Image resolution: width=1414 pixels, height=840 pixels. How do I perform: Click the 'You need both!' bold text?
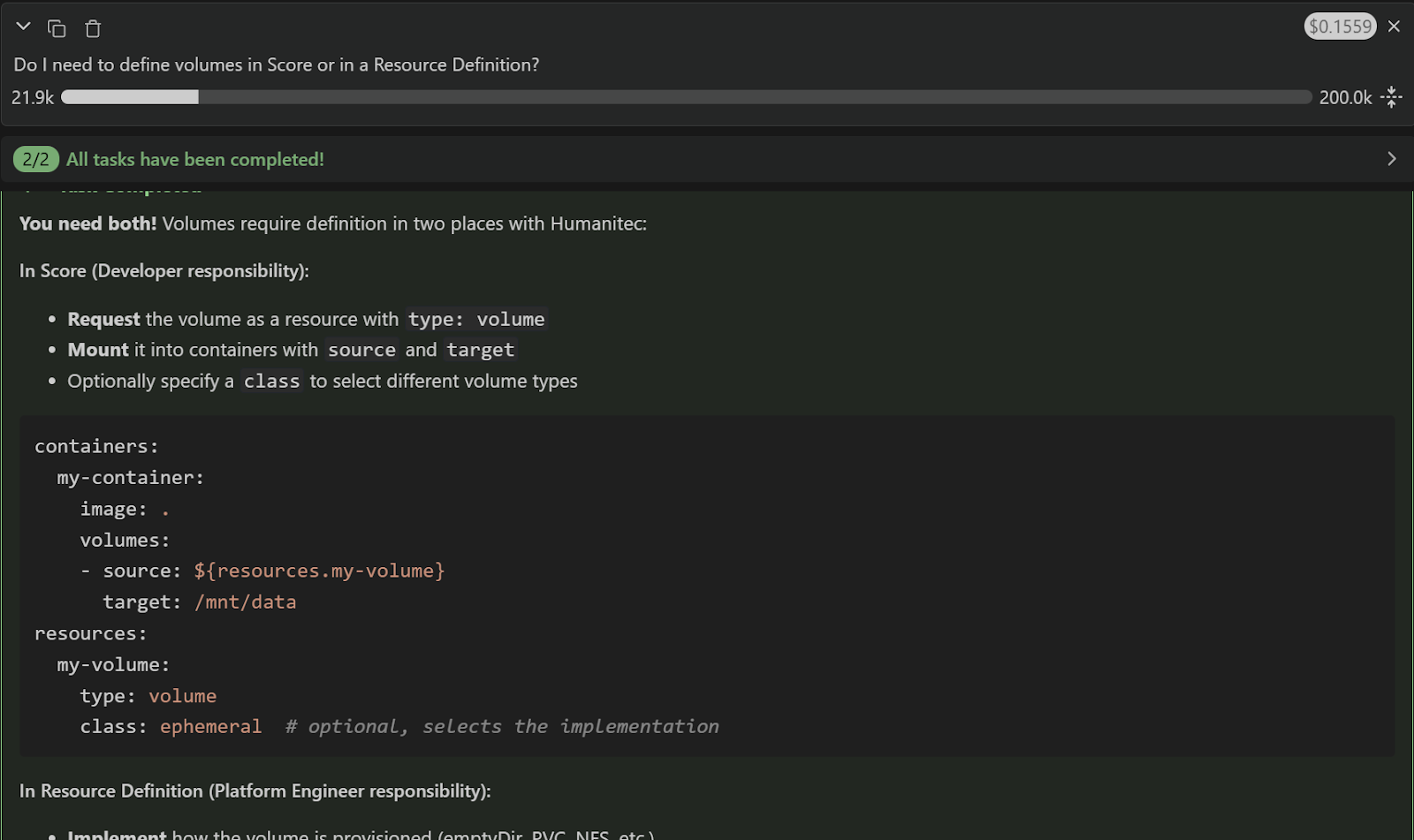pos(87,223)
